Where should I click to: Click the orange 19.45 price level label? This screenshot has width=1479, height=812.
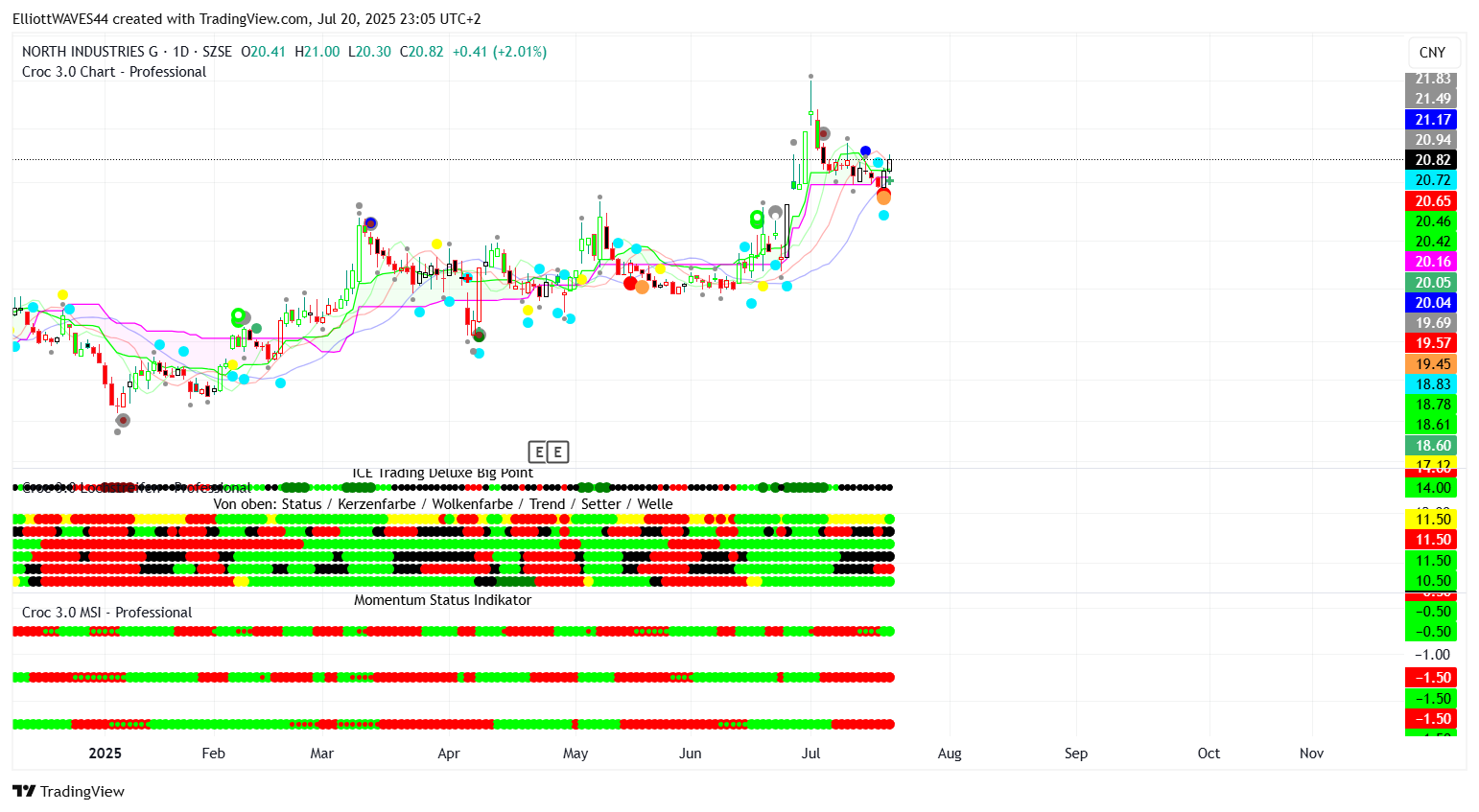click(x=1432, y=364)
